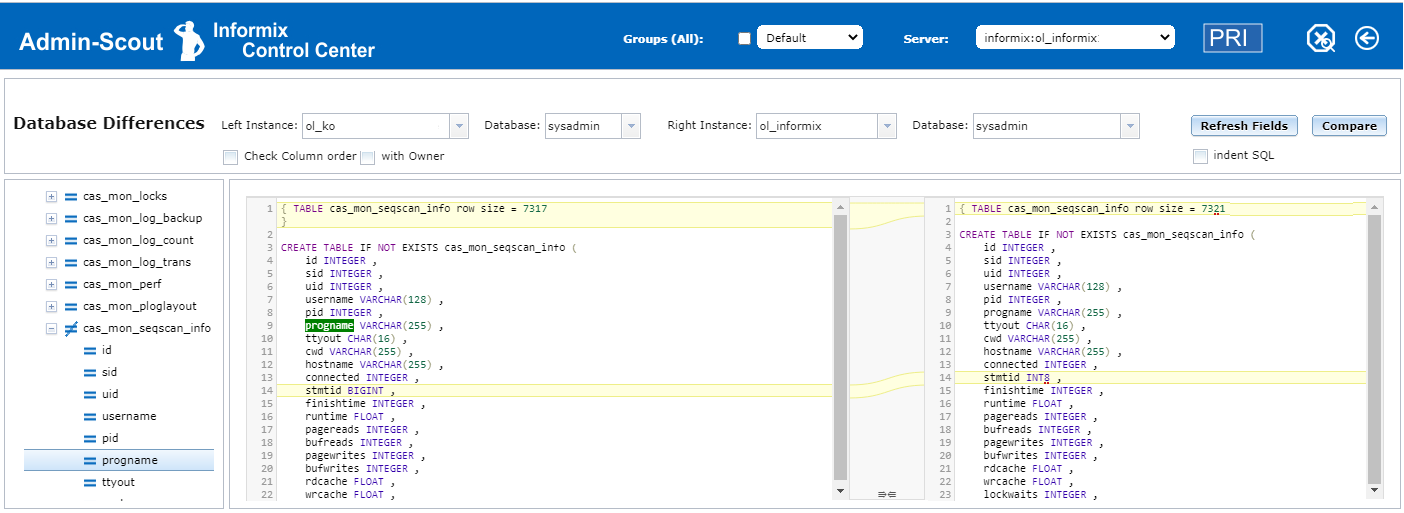Click the Admin-Scout soldier logo icon
The width and height of the screenshot is (1404, 513).
(189, 40)
